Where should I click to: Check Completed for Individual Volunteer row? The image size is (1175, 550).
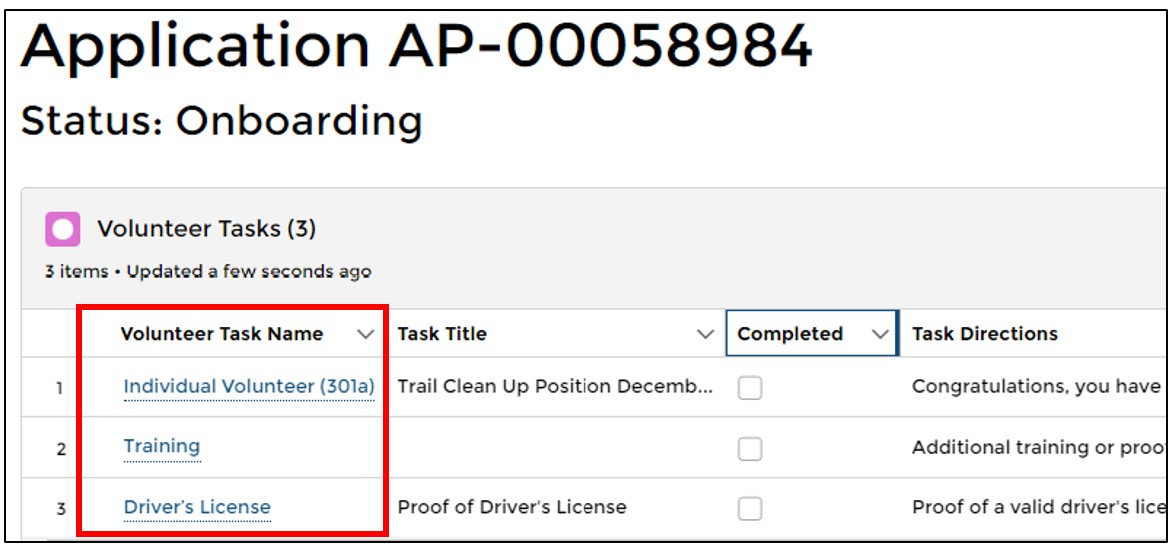749,387
